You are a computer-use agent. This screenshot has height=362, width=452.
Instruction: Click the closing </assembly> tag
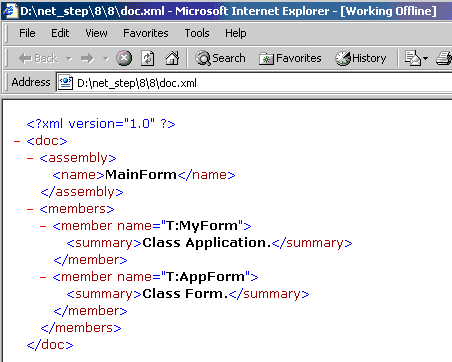[82, 192]
